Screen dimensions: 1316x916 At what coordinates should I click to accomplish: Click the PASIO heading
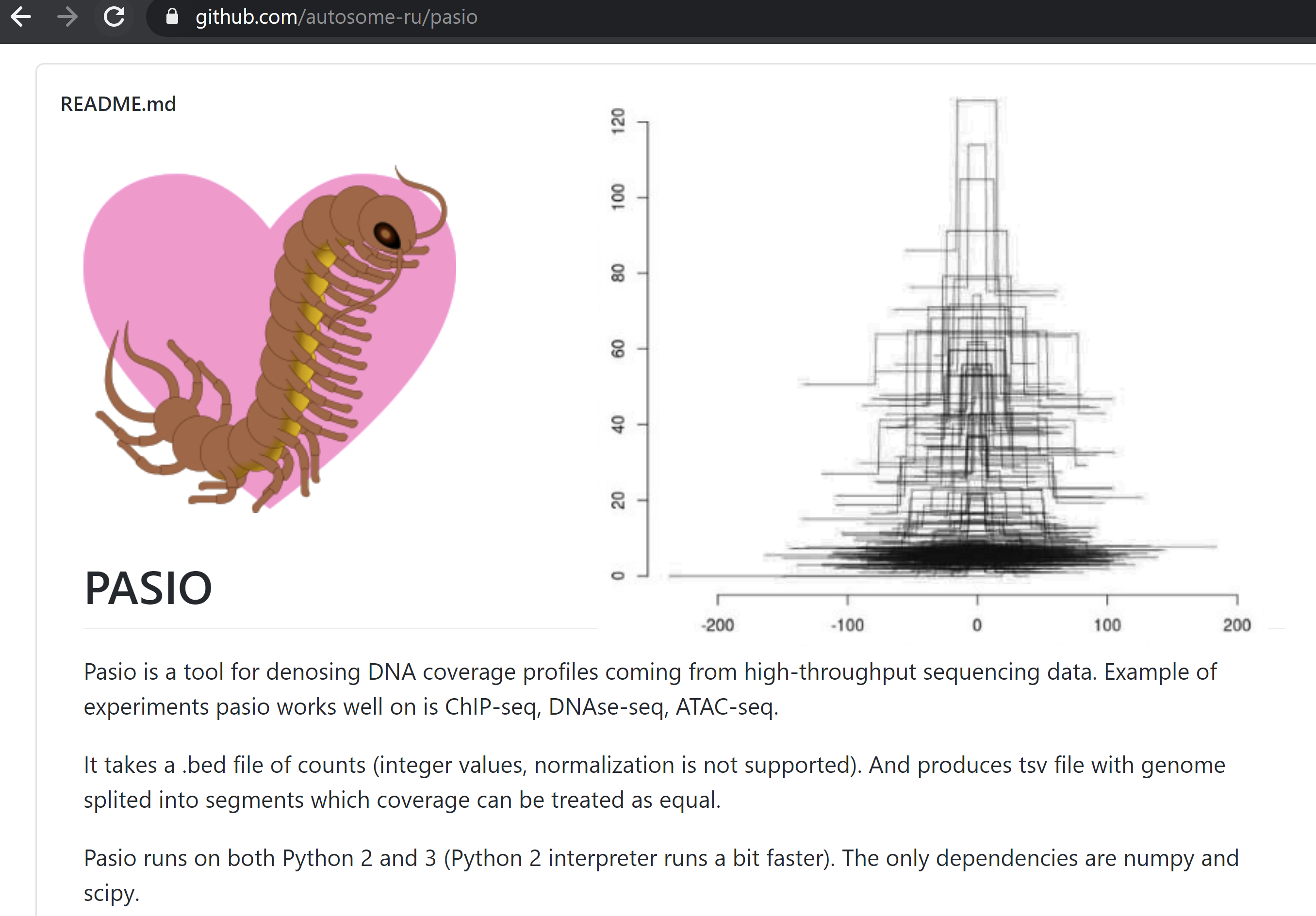pyautogui.click(x=148, y=589)
